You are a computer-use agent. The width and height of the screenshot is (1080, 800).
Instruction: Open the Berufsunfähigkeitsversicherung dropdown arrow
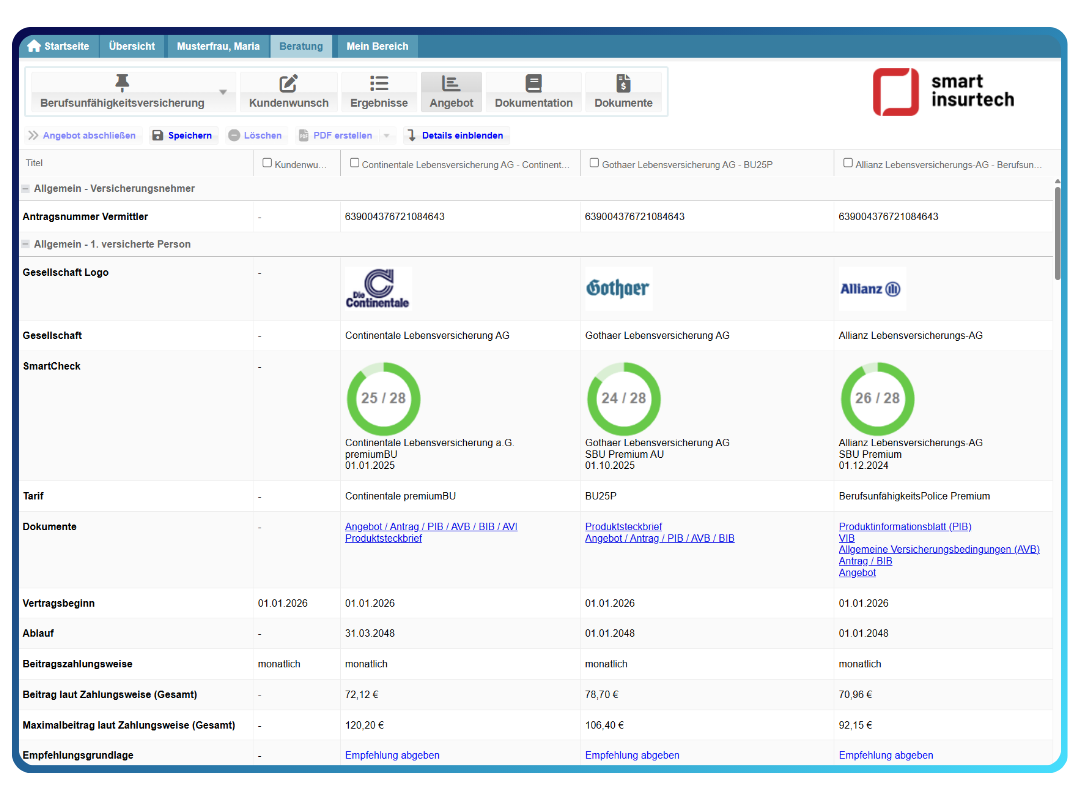click(223, 93)
